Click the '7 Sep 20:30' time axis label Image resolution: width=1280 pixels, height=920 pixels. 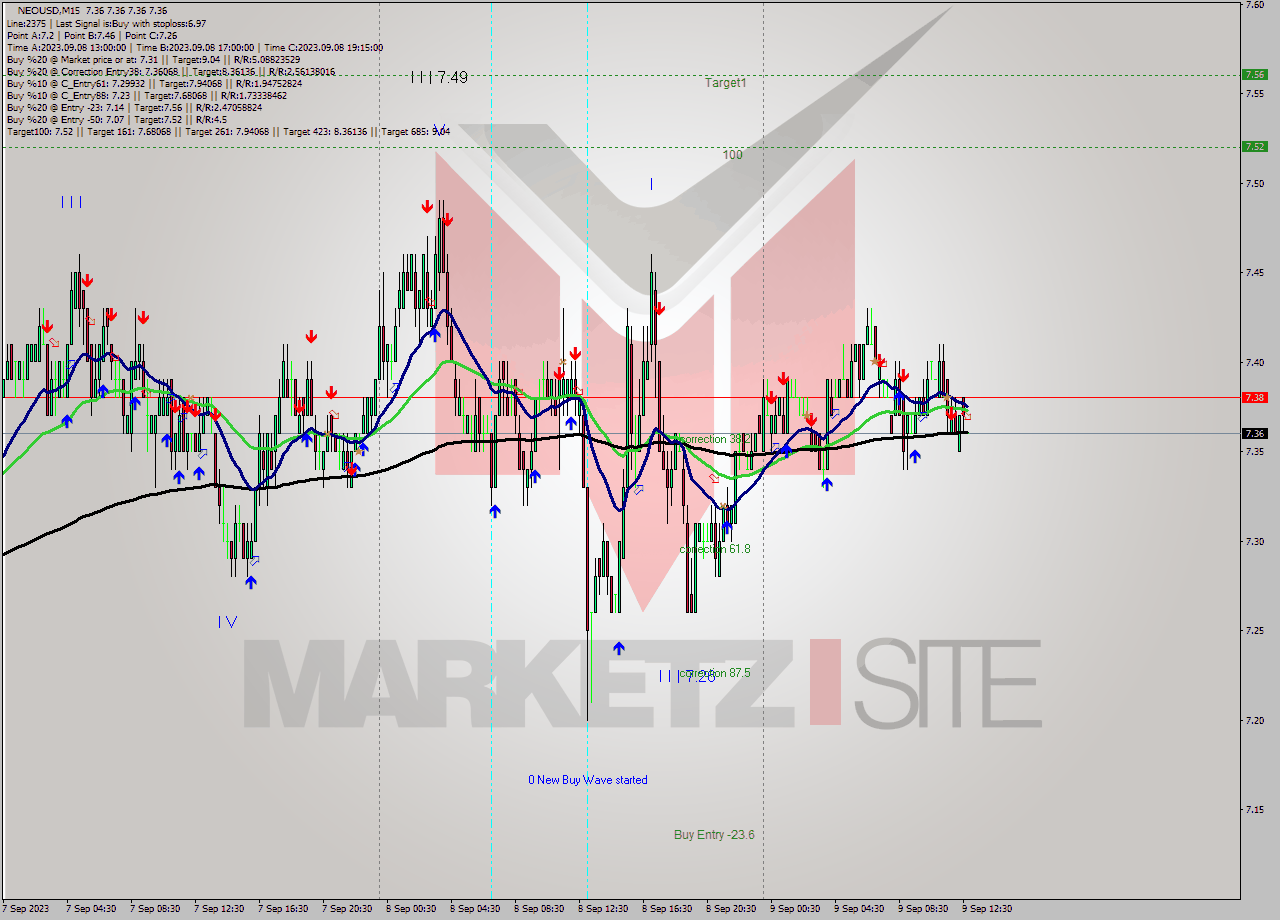pyautogui.click(x=347, y=909)
